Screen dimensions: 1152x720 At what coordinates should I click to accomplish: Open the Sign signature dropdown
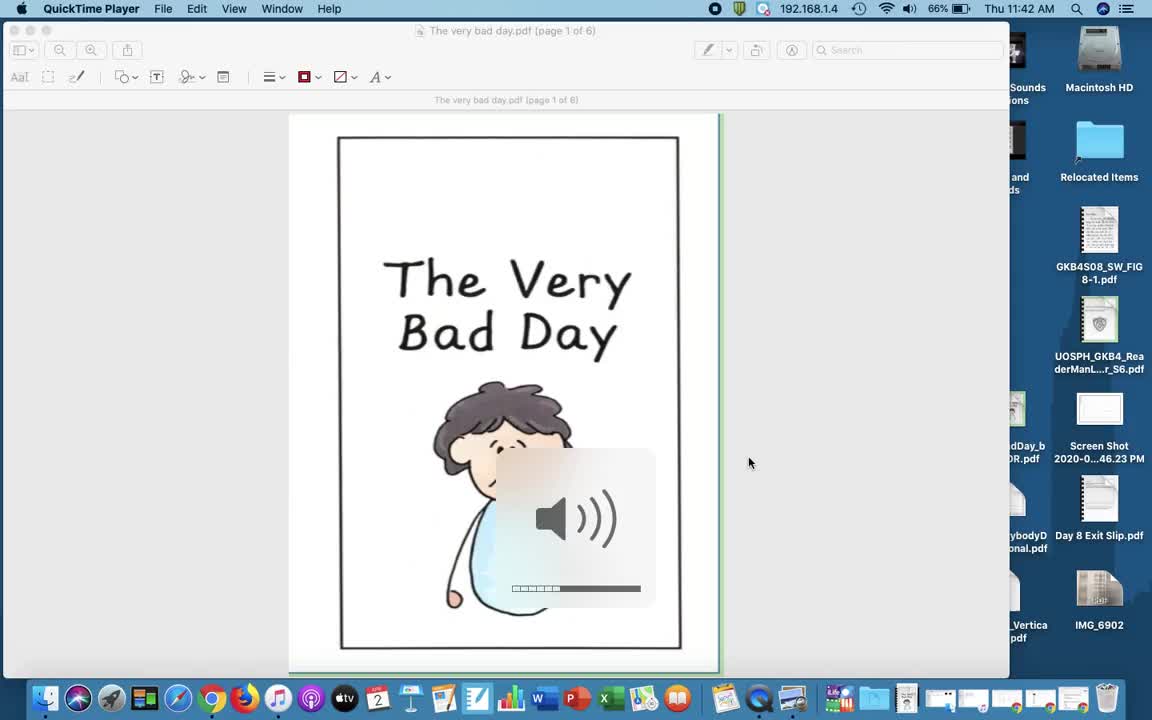(x=192, y=77)
